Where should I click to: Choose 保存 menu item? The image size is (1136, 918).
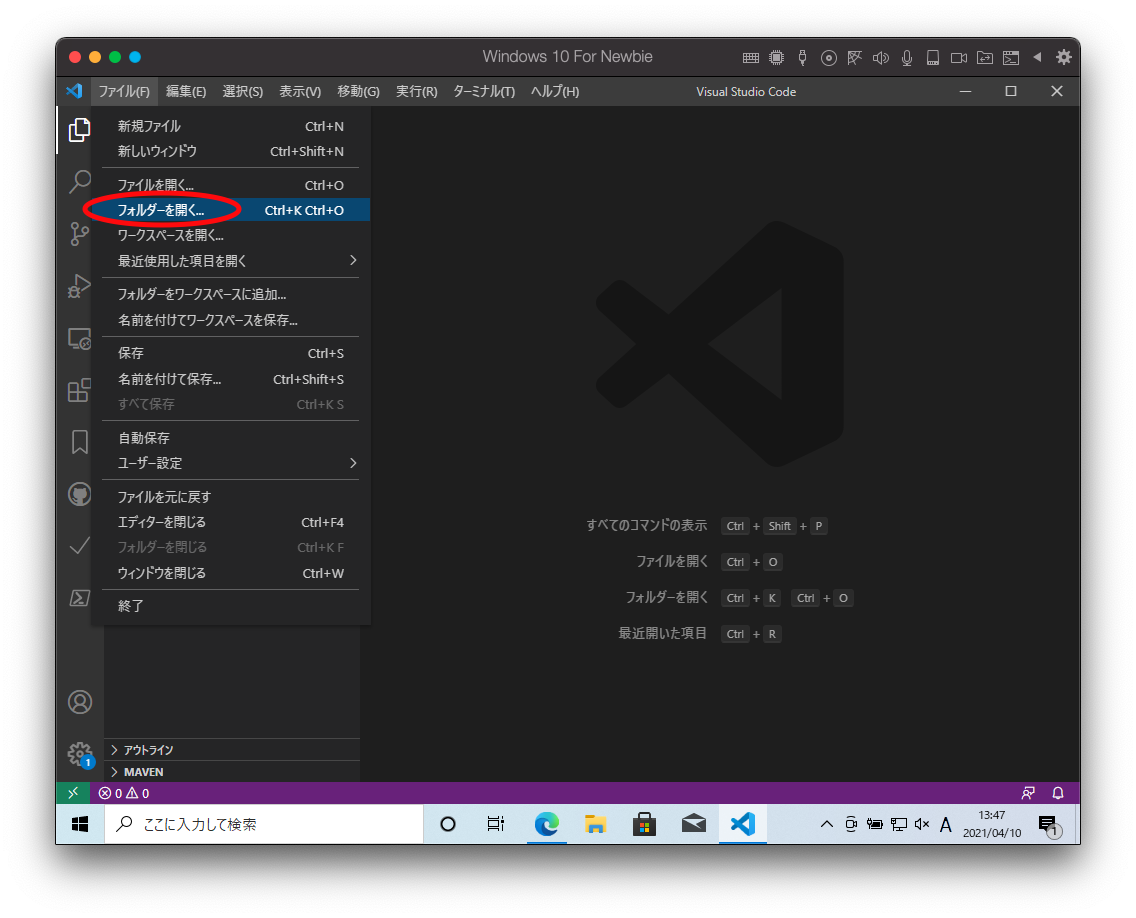pos(230,354)
